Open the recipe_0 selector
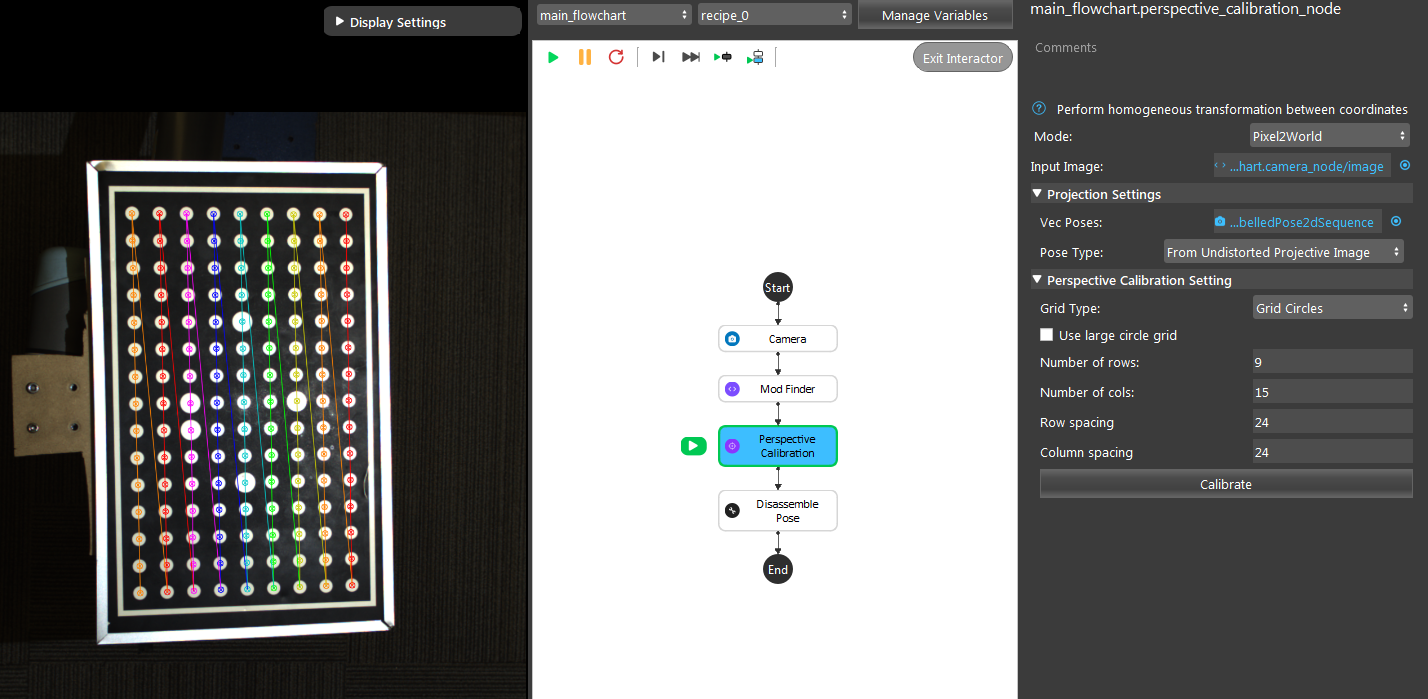This screenshot has height=699, width=1428. click(775, 15)
